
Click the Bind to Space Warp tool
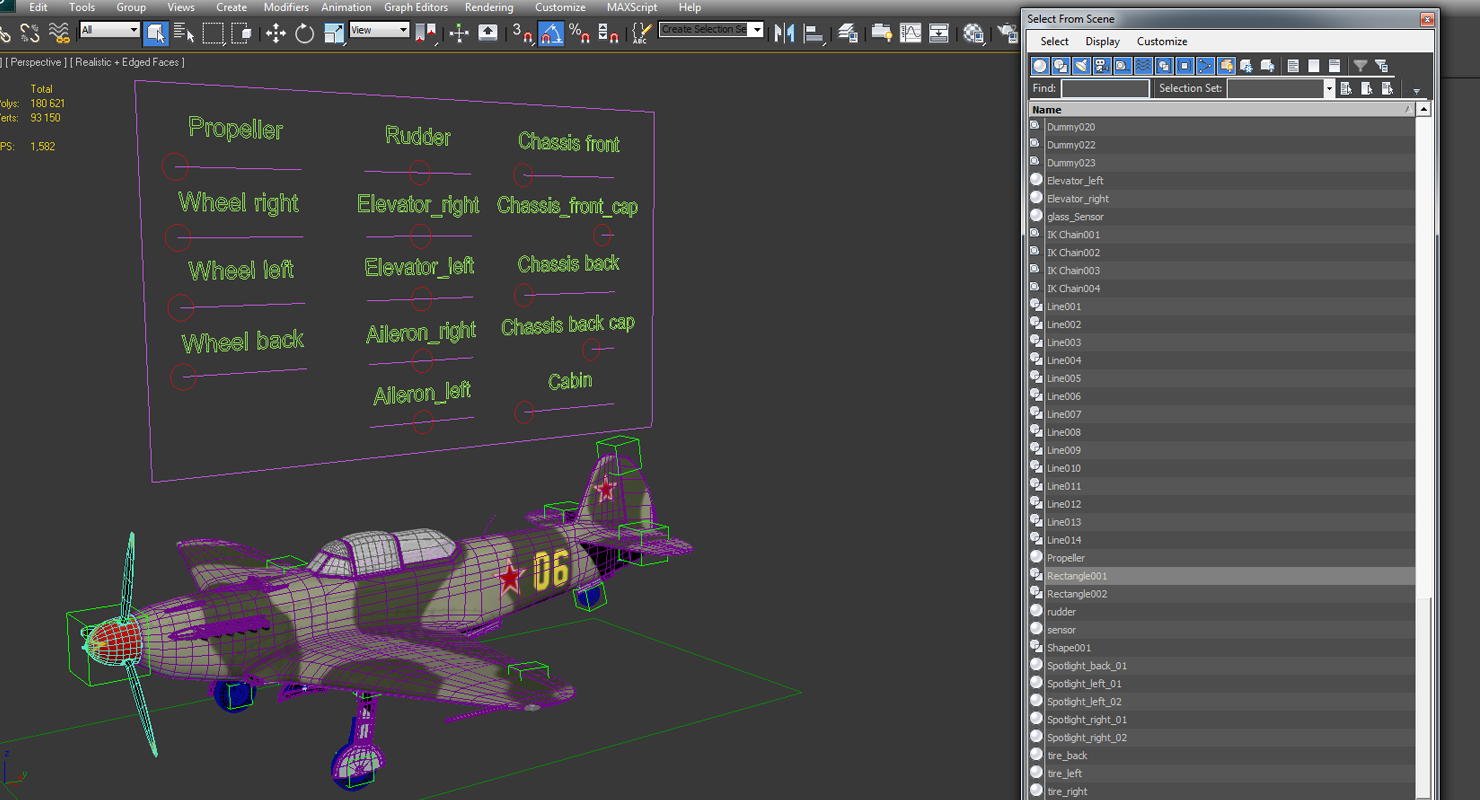tap(59, 32)
